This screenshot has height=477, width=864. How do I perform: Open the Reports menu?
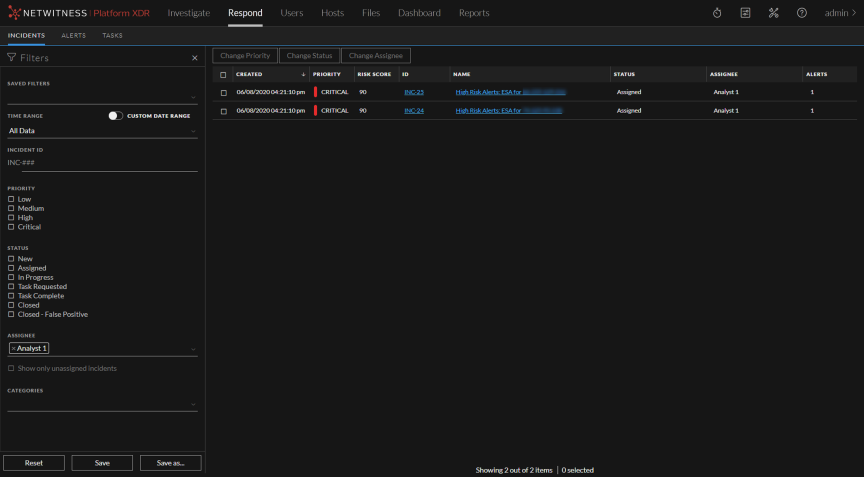point(474,13)
